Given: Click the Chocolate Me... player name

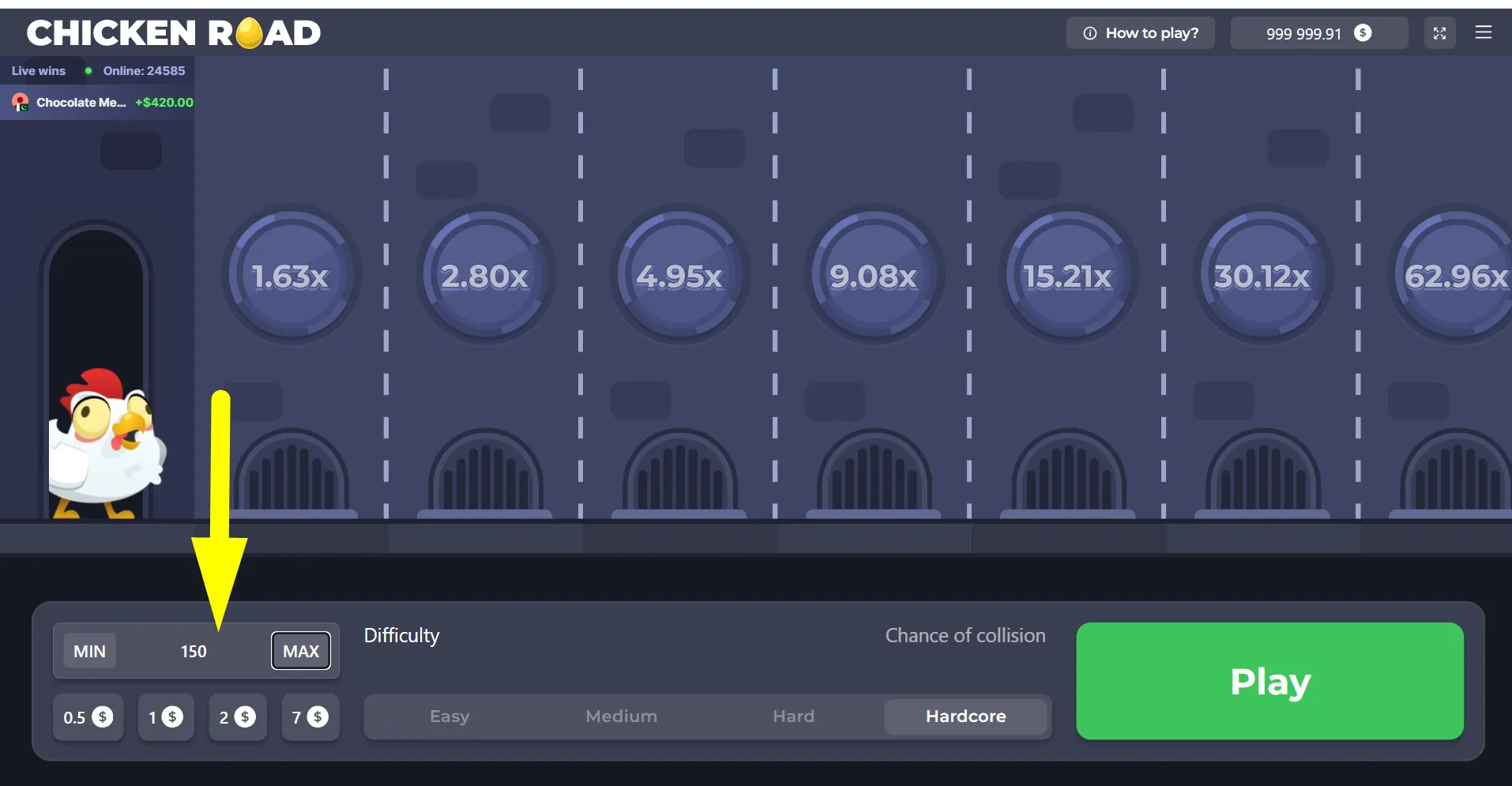Looking at the screenshot, I should [81, 102].
